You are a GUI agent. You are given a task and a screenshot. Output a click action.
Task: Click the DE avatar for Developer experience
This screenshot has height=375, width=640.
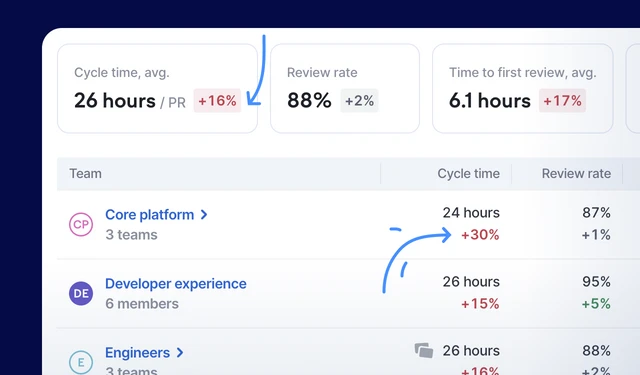81,293
